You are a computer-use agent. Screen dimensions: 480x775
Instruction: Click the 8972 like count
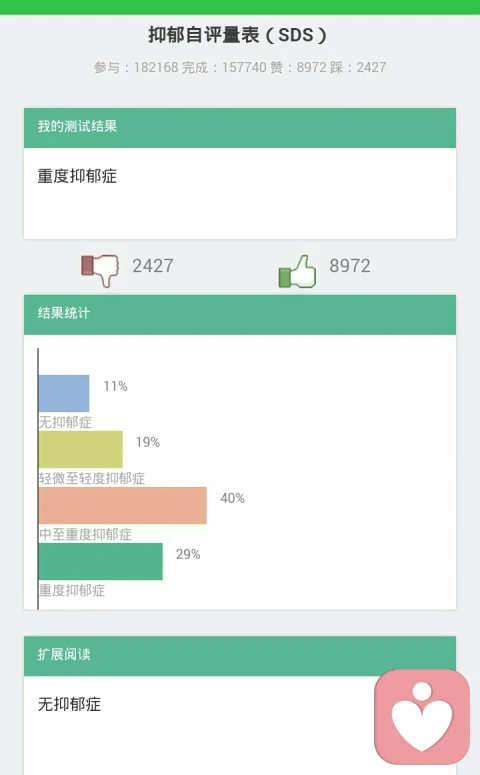pyautogui.click(x=349, y=266)
